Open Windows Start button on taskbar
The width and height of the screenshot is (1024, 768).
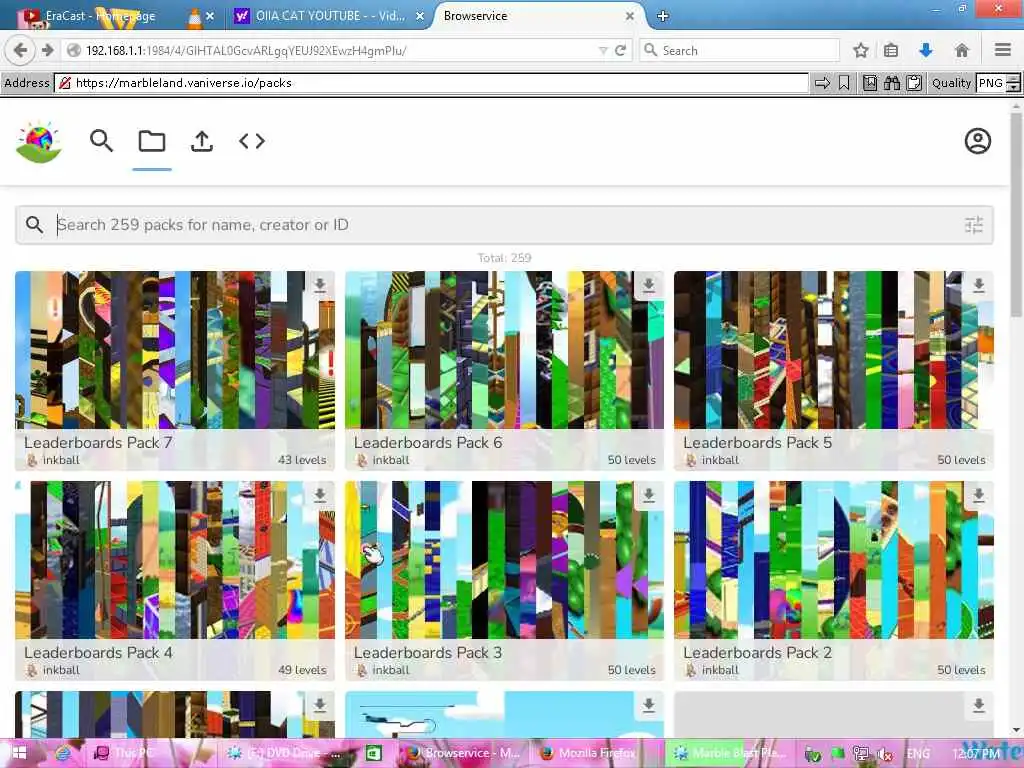pos(19,753)
